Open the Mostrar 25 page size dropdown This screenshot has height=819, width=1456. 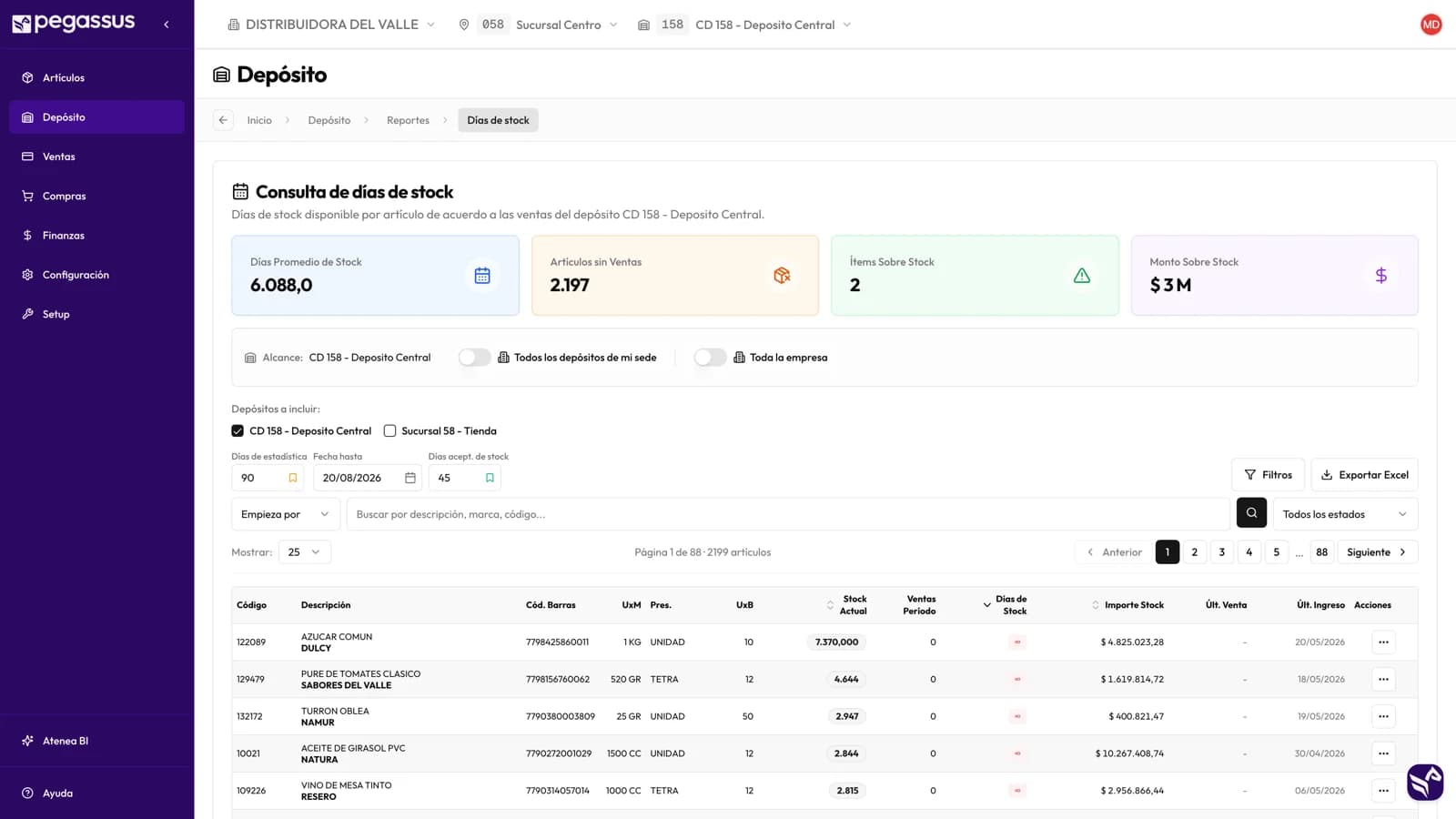tap(305, 552)
